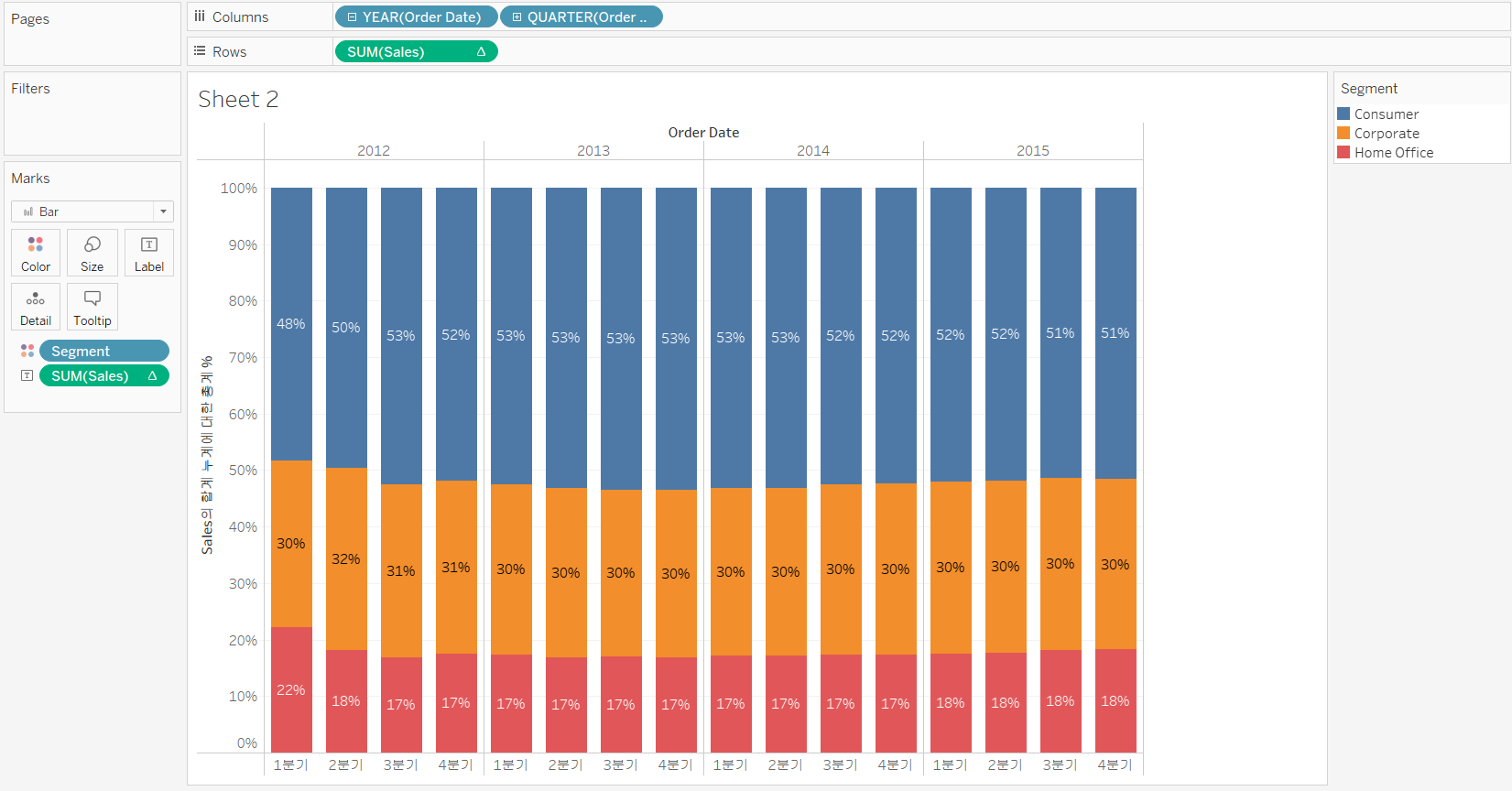Screen dimensions: 1512x791
Task: Click the 0% axis tick label
Action: coord(247,743)
